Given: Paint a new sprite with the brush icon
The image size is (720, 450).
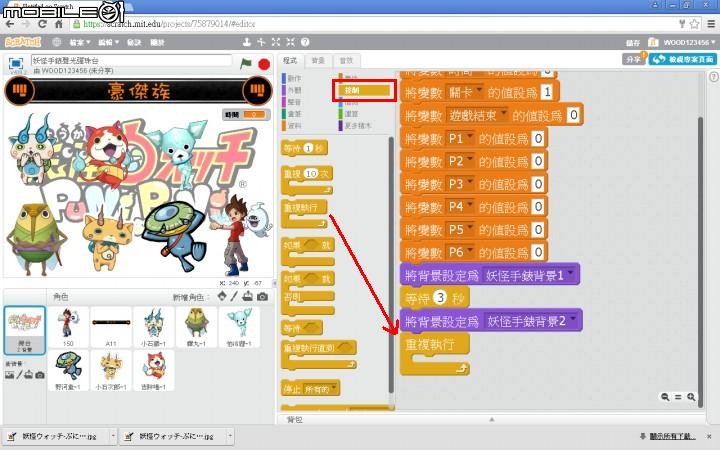Looking at the screenshot, I should tap(234, 296).
